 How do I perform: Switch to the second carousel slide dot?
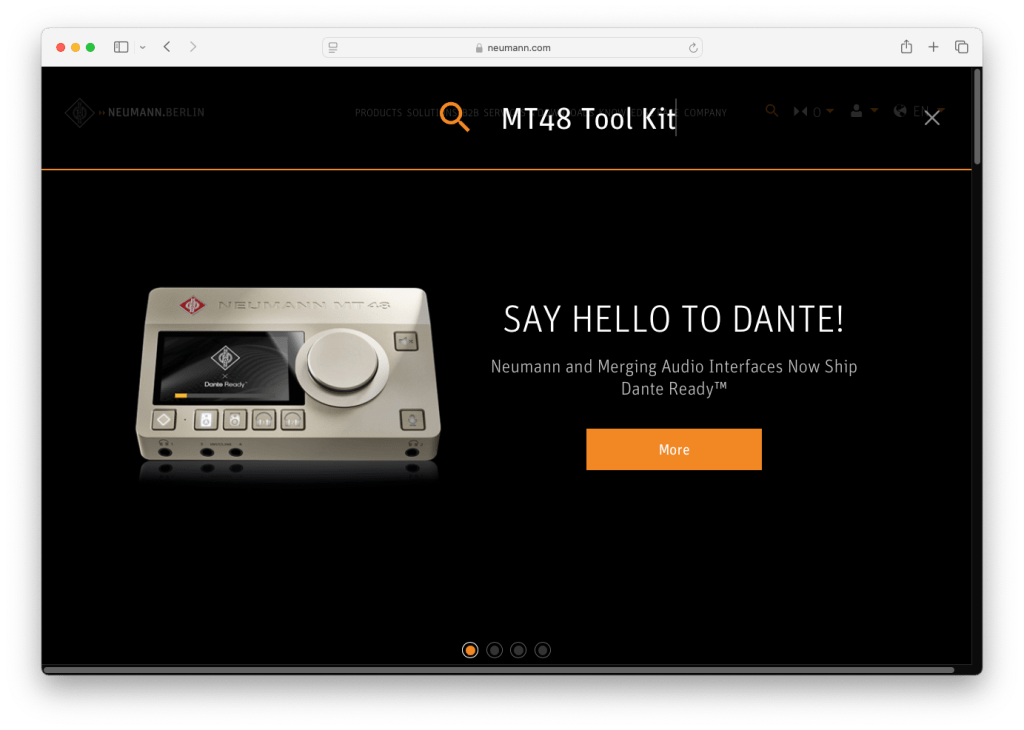click(494, 650)
